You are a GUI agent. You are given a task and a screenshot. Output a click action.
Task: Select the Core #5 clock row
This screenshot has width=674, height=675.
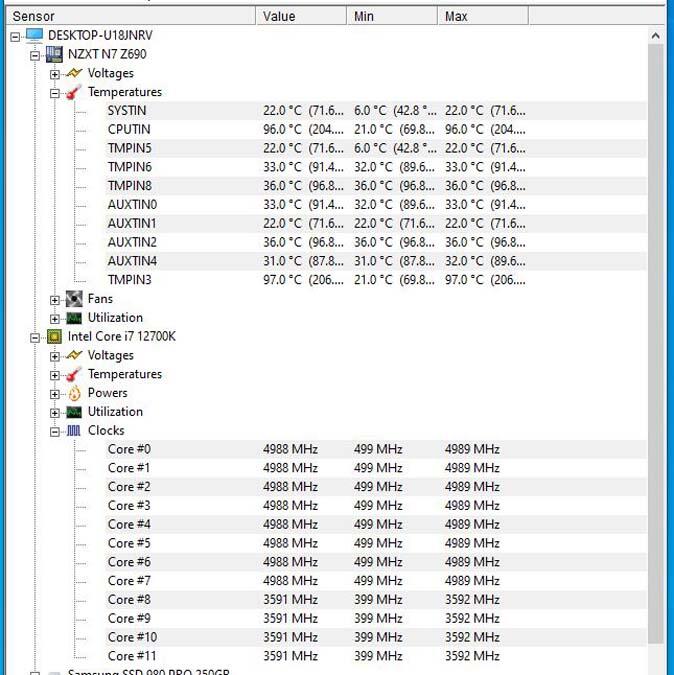click(x=376, y=543)
